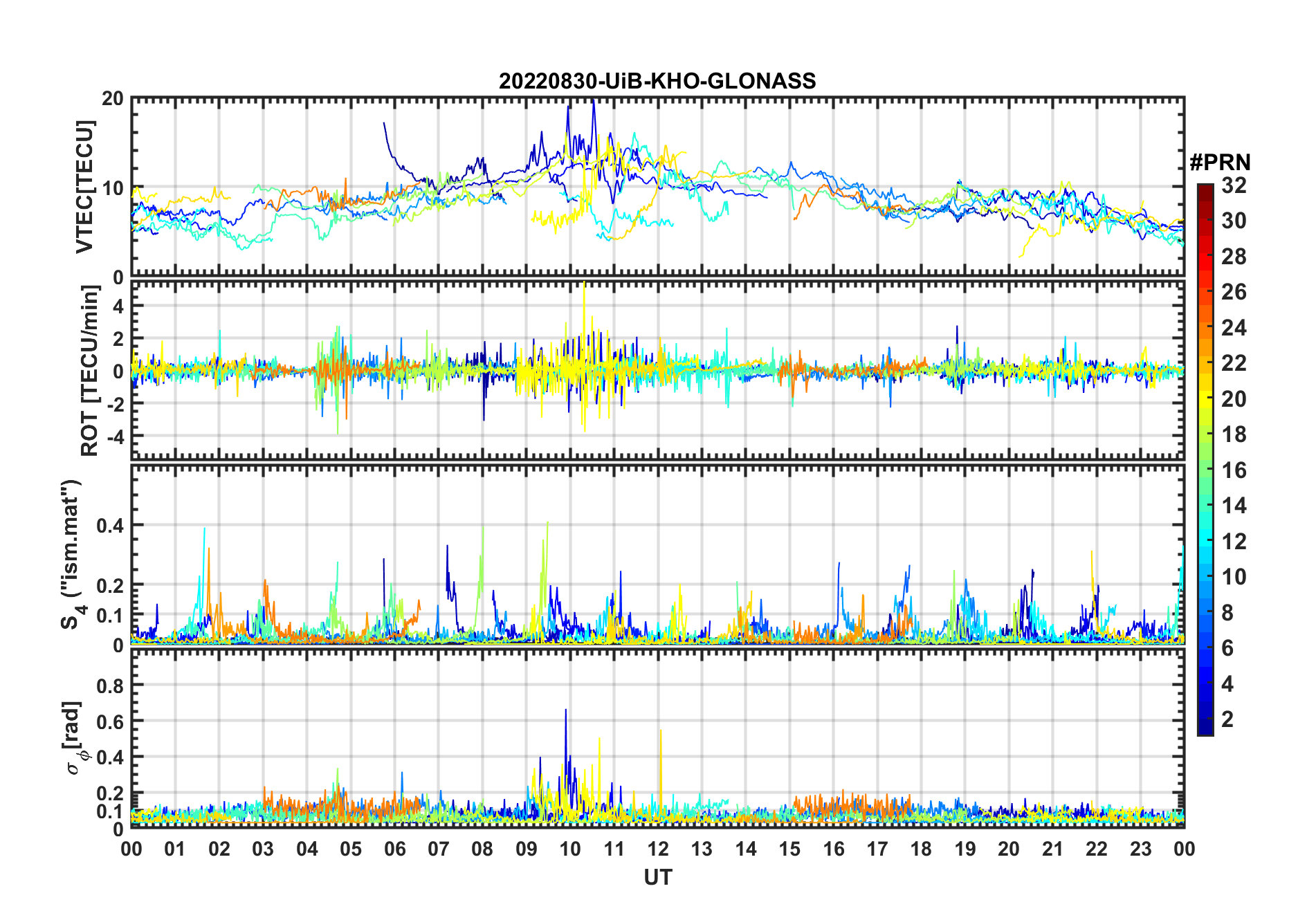Click colorbar tick label 22
The height and width of the screenshot is (920, 1316).
coord(1234,363)
